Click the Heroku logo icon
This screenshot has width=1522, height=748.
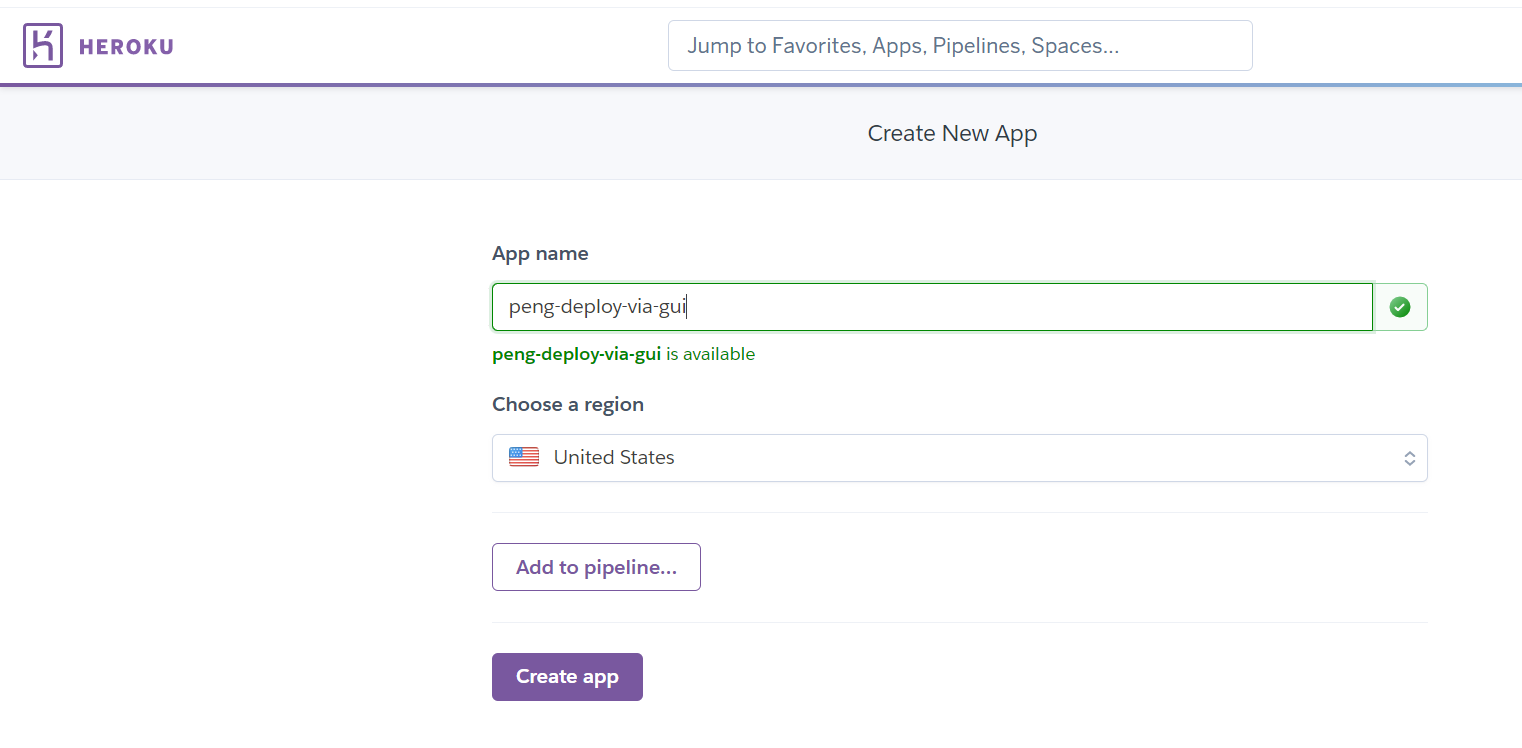click(43, 46)
